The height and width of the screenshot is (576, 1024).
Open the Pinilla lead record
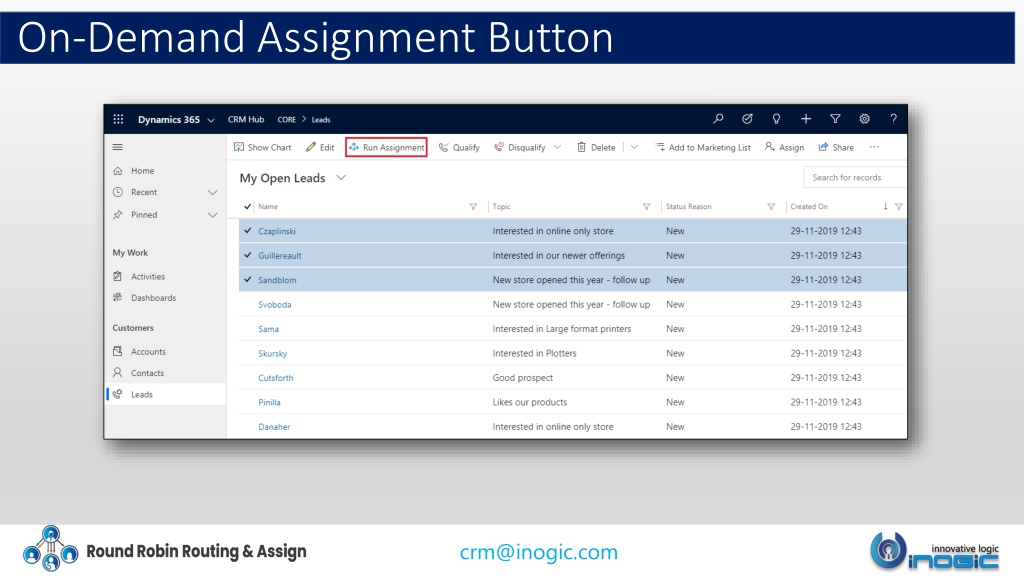click(269, 402)
